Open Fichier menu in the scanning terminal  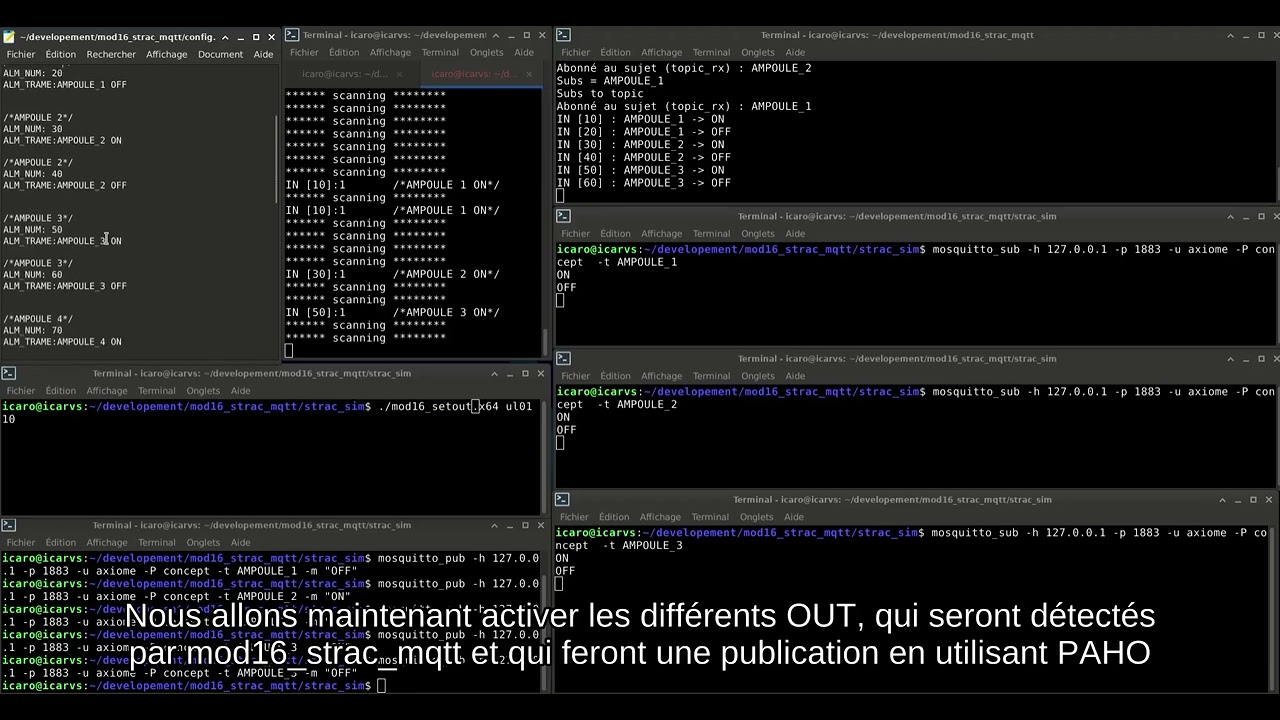tap(304, 52)
